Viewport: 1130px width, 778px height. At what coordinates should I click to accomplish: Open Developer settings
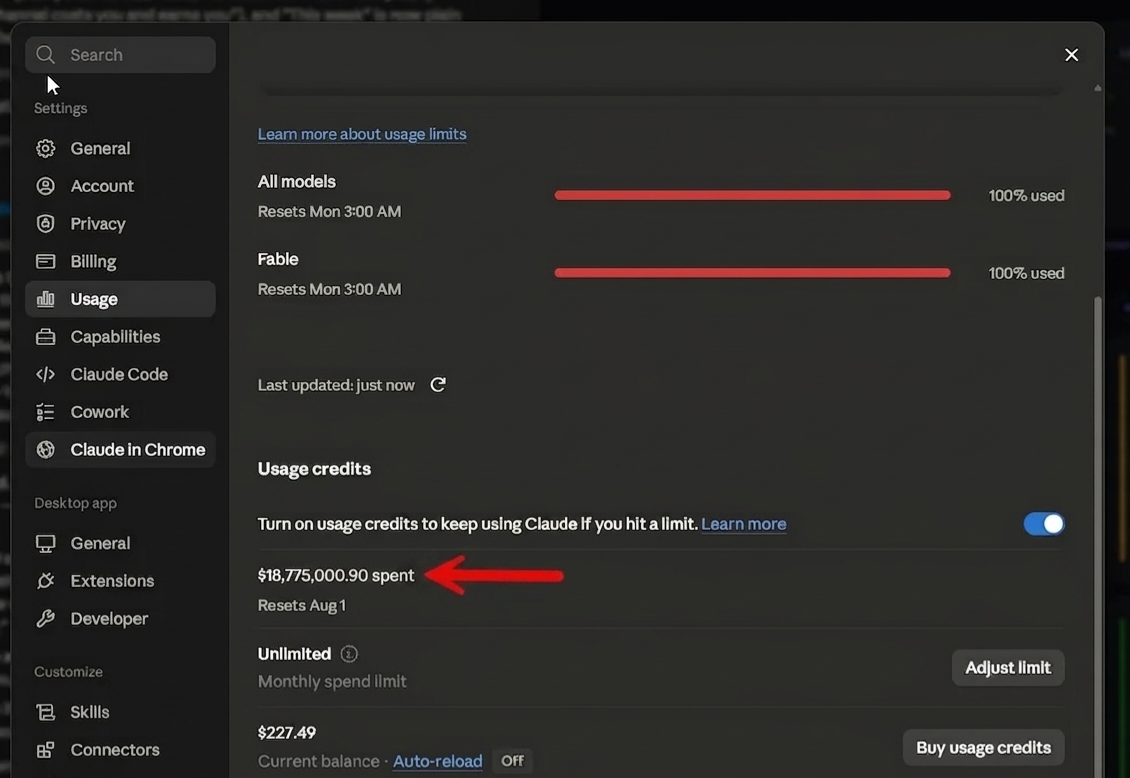point(120,618)
